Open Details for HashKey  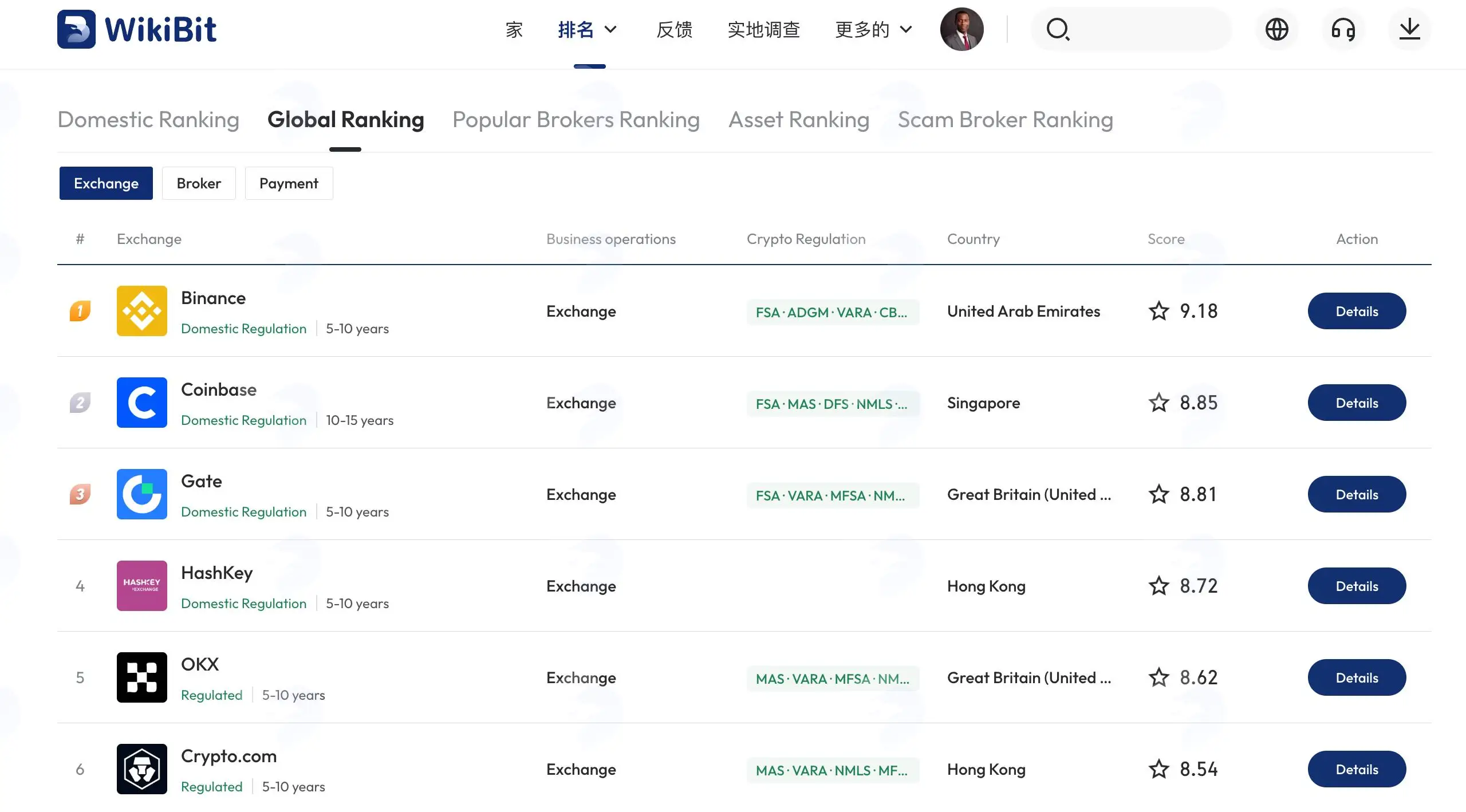point(1357,586)
